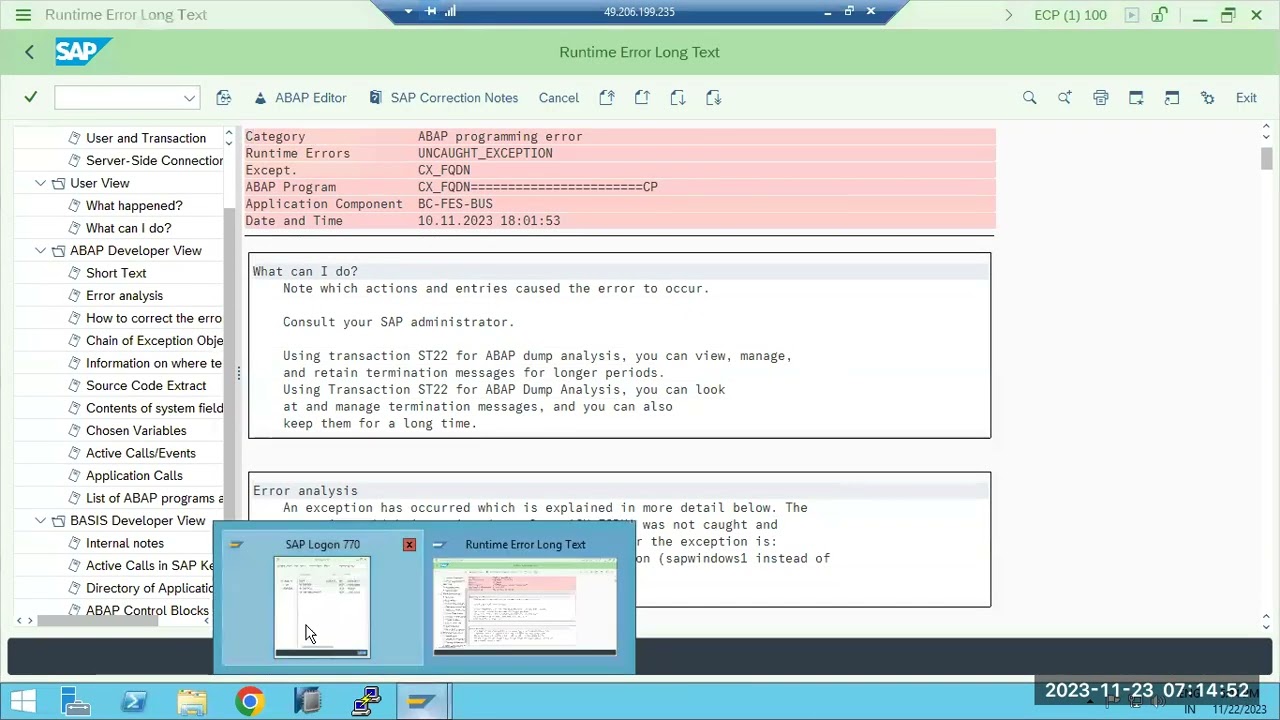The width and height of the screenshot is (1280, 720).
Task: Open File Explorer from the taskbar
Action: coord(192,702)
